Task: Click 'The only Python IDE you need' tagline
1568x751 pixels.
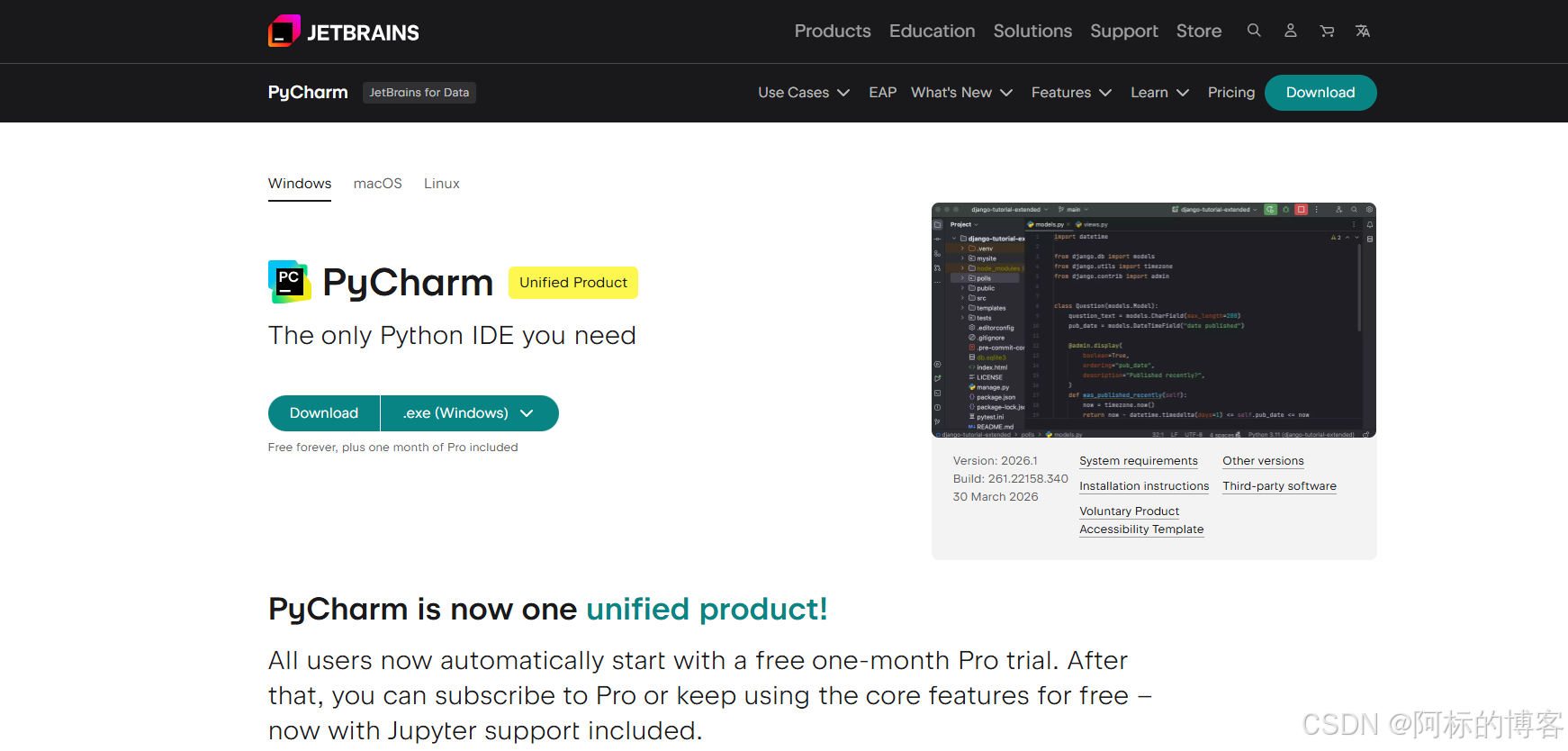Action: coord(452,336)
